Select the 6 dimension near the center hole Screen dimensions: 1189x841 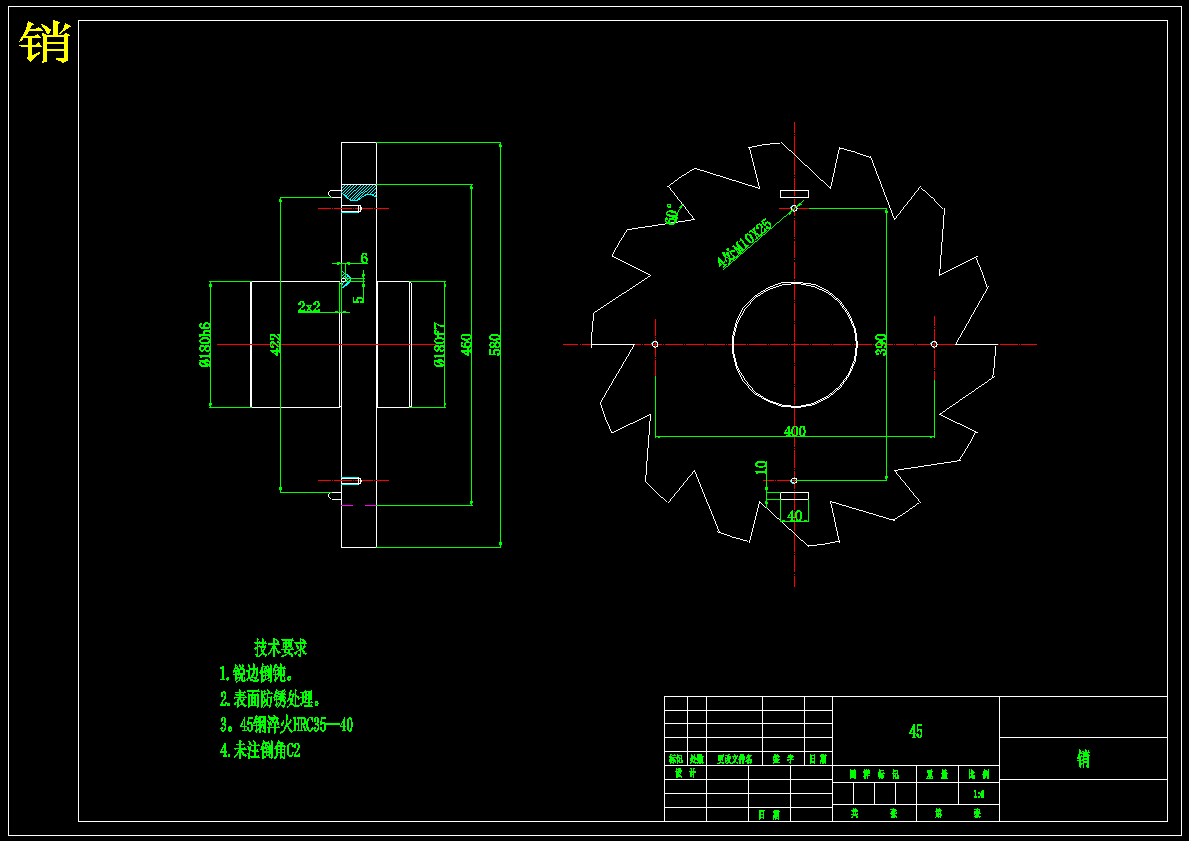364,259
